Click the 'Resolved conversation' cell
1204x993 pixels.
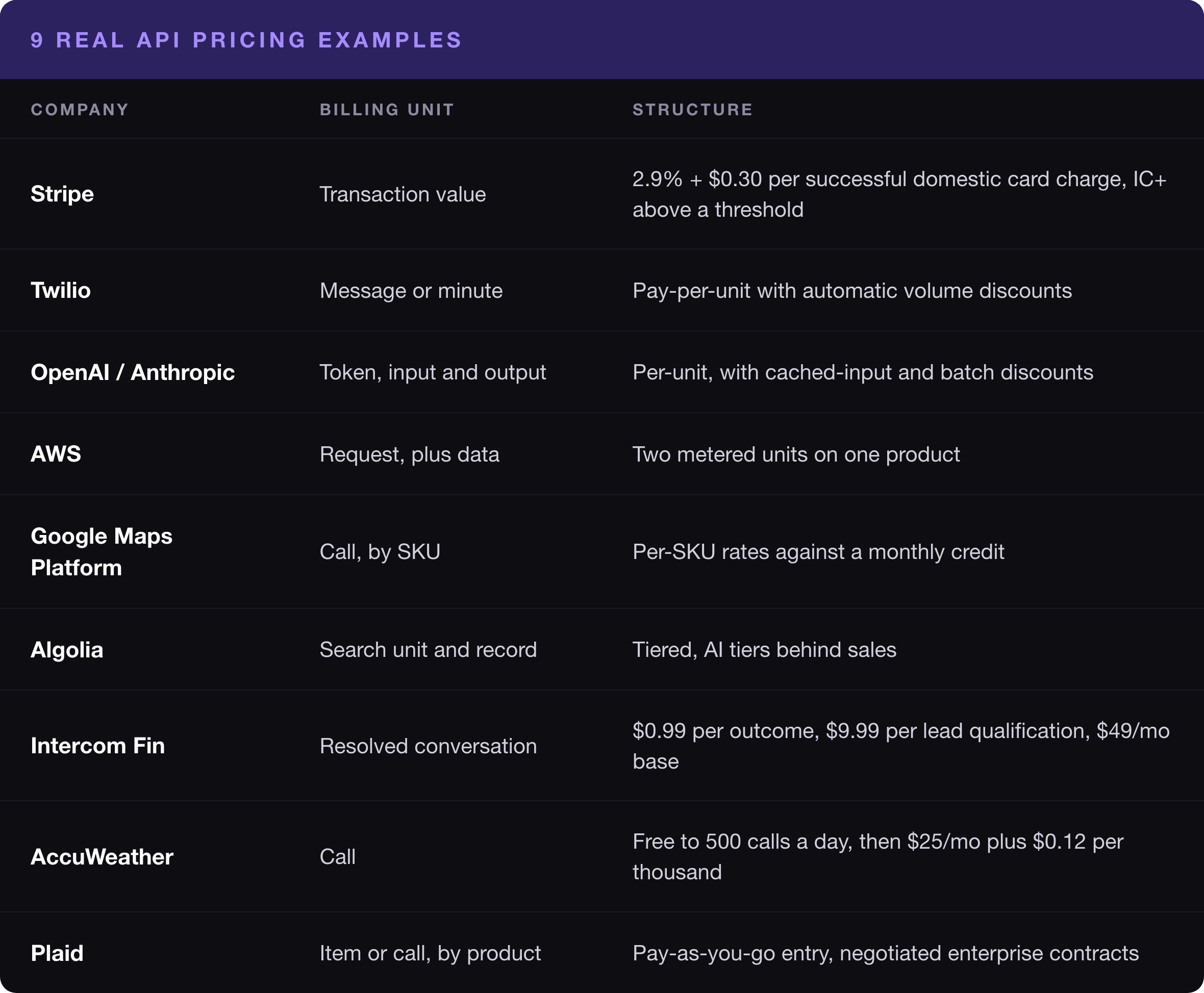[428, 746]
